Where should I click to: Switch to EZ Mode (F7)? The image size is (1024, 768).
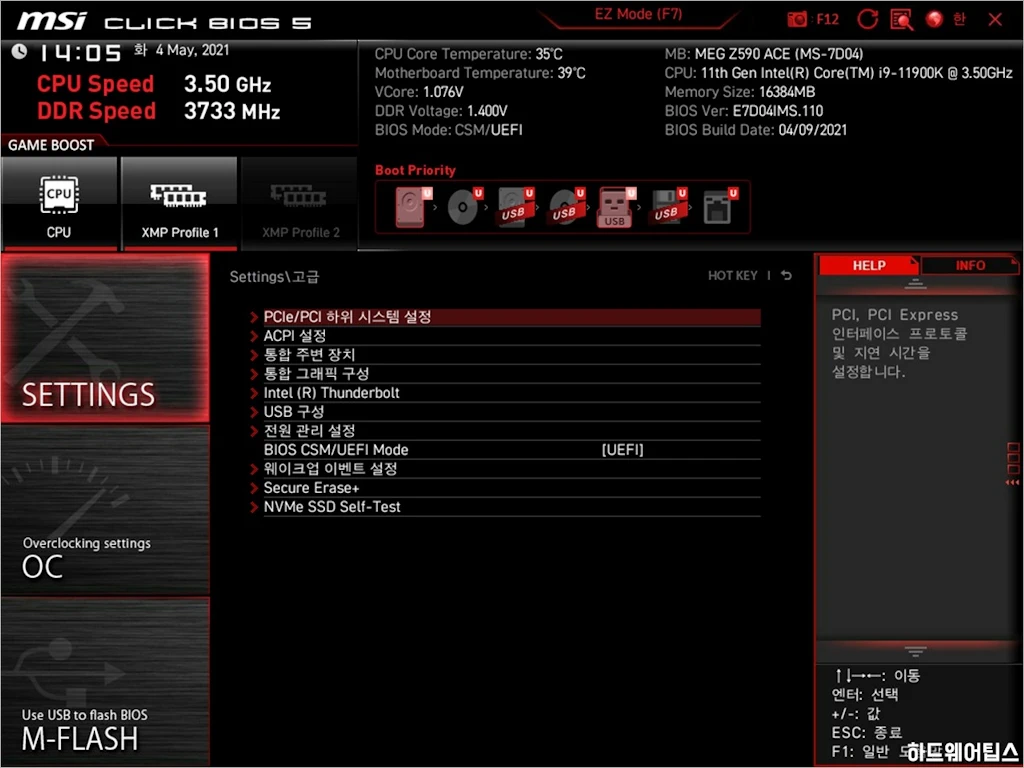pos(638,15)
